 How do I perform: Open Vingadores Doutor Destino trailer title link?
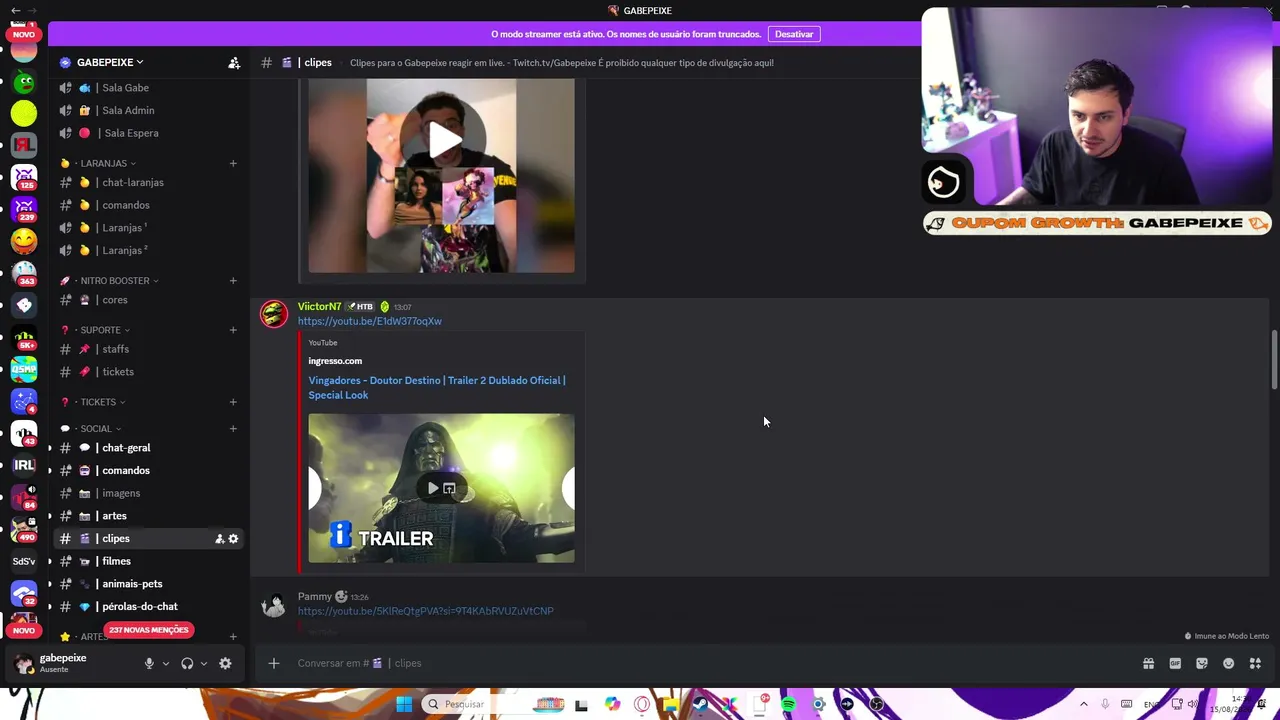coord(437,388)
